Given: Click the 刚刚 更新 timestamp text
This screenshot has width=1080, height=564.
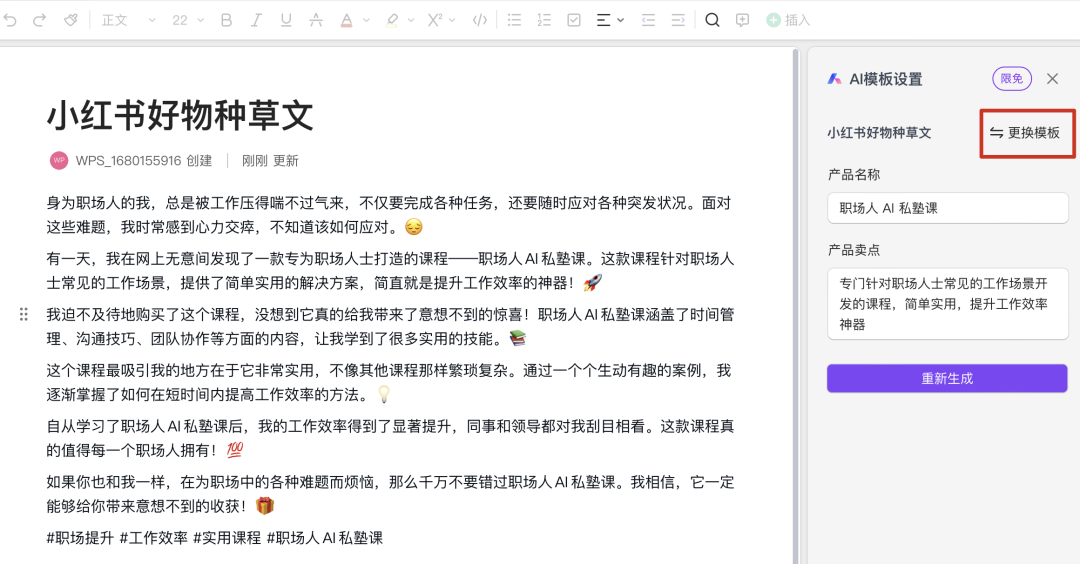Looking at the screenshot, I should [x=270, y=160].
